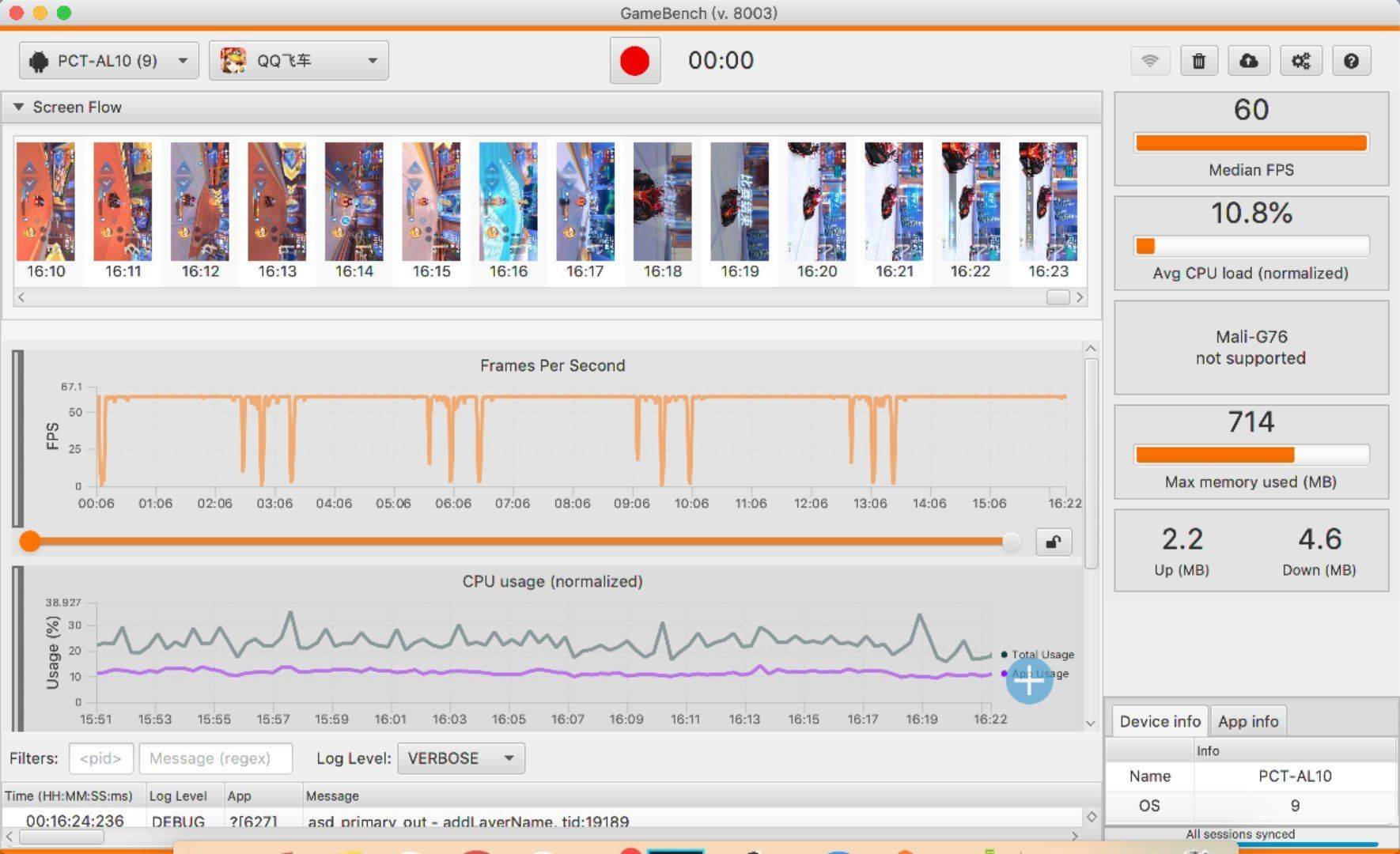The image size is (1400, 854).
Task: Toggle the chart lock icon
Action: coord(1054,542)
